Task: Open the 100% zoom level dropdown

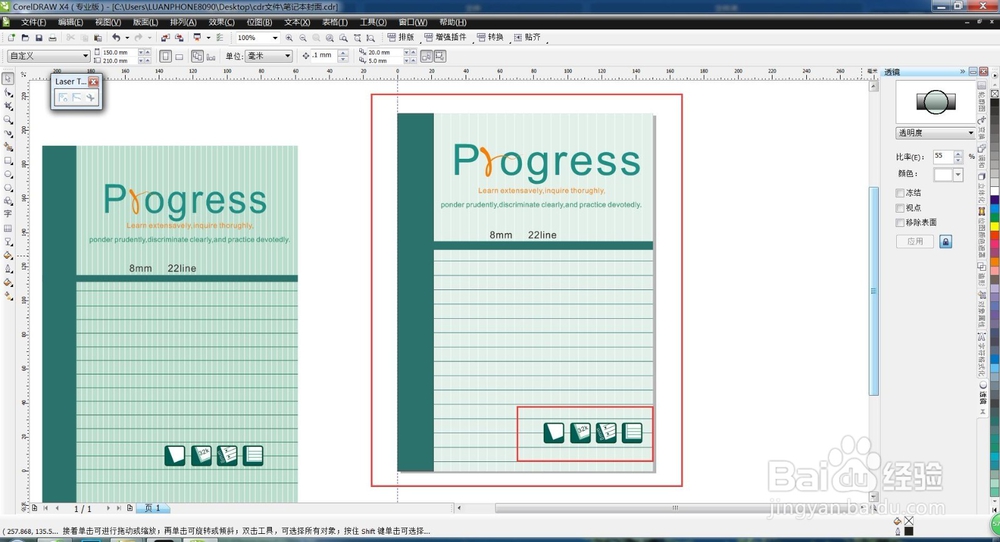Action: click(275, 38)
